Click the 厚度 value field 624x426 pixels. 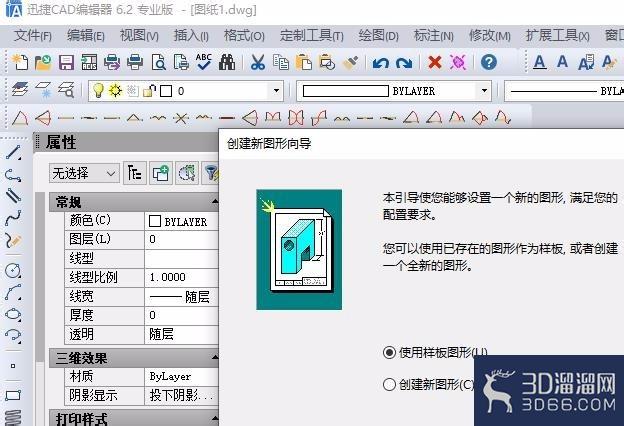[181, 315]
